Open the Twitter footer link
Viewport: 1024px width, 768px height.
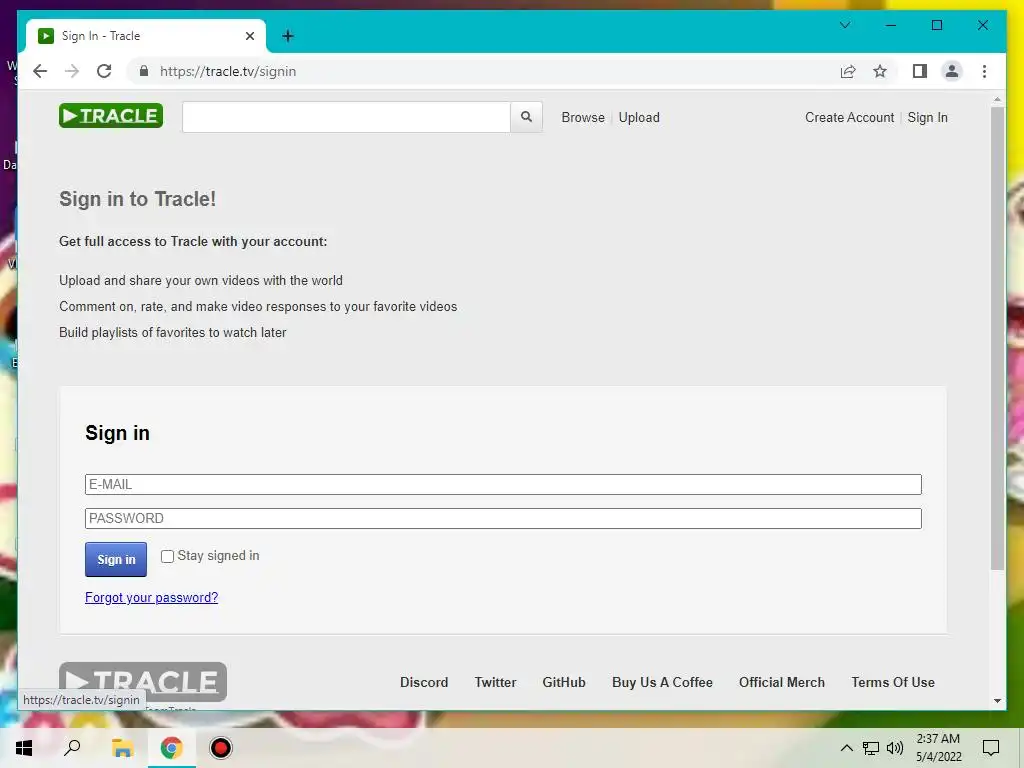pos(495,682)
